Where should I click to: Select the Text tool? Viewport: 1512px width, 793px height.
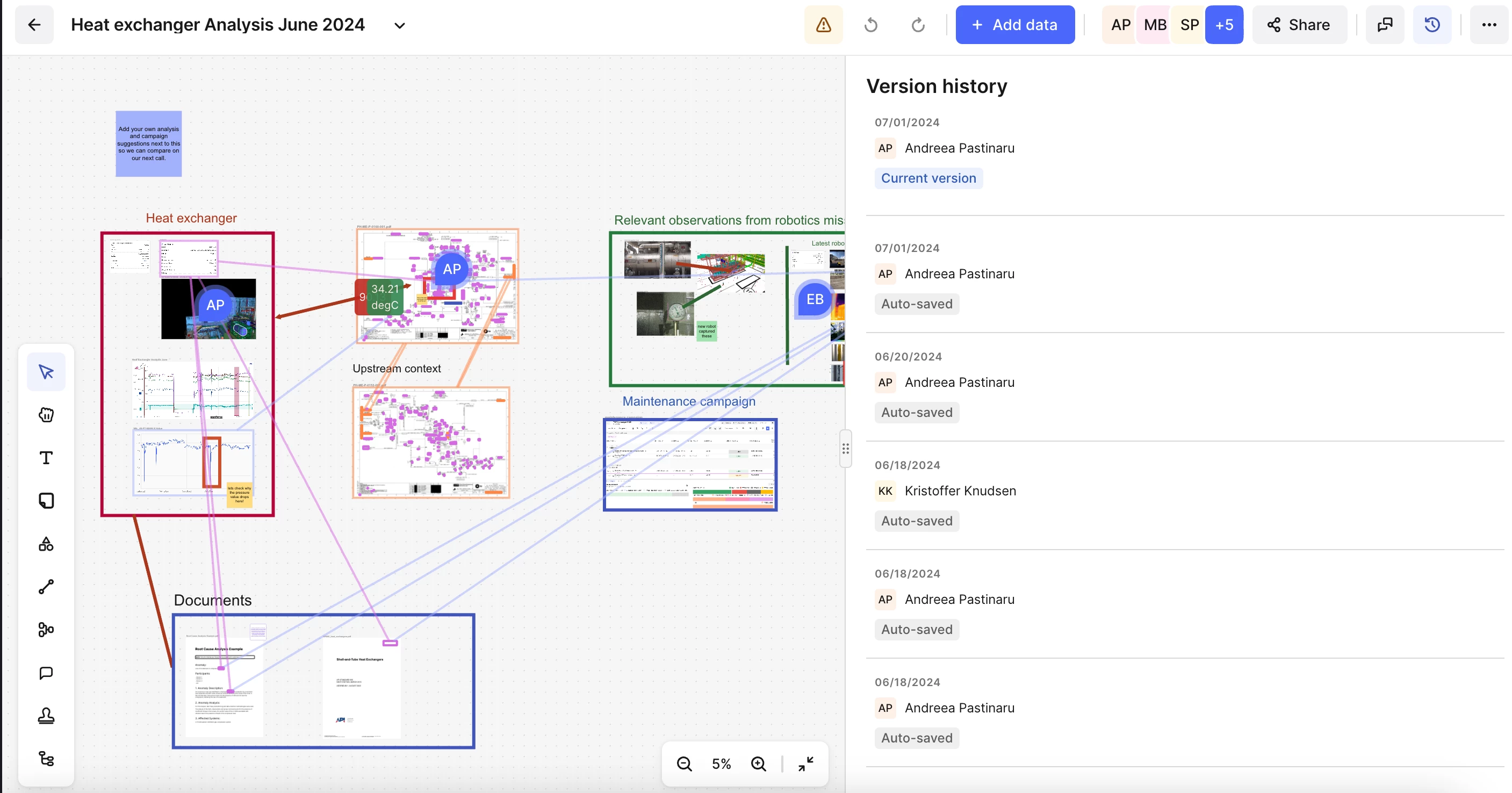(x=46, y=458)
